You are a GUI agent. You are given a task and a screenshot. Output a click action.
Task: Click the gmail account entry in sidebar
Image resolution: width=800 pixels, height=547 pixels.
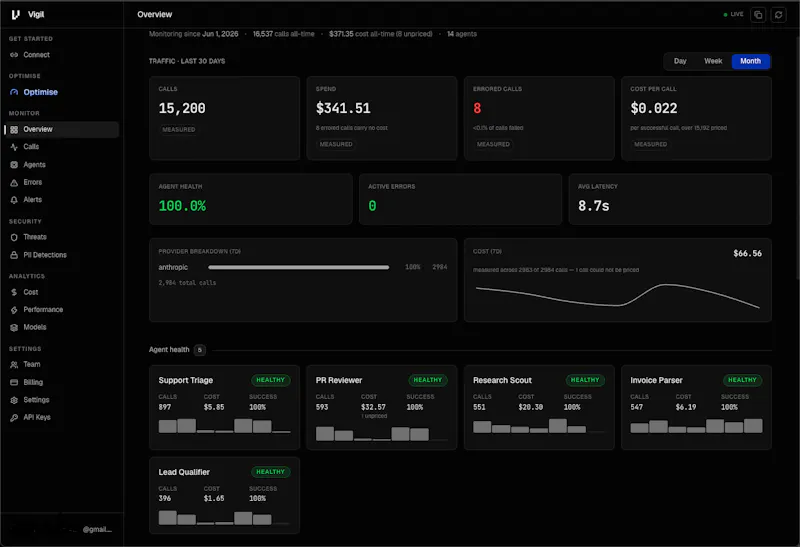pos(62,530)
